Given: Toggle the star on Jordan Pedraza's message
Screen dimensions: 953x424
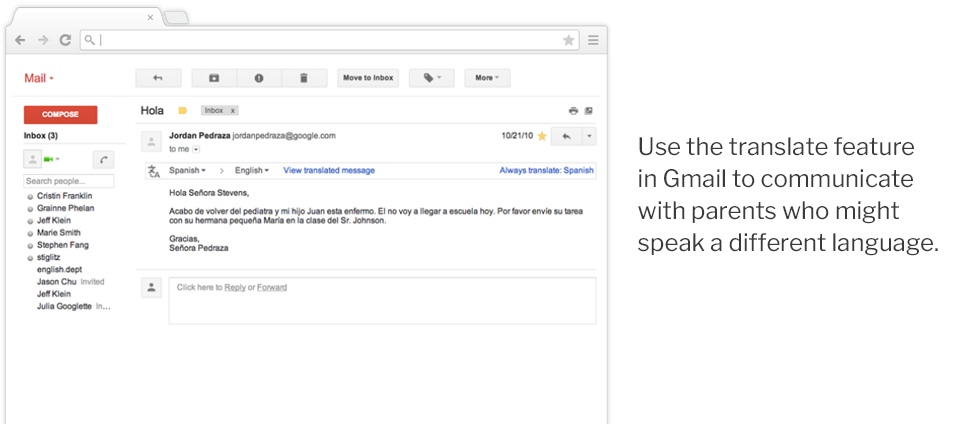Looking at the screenshot, I should coord(542,136).
